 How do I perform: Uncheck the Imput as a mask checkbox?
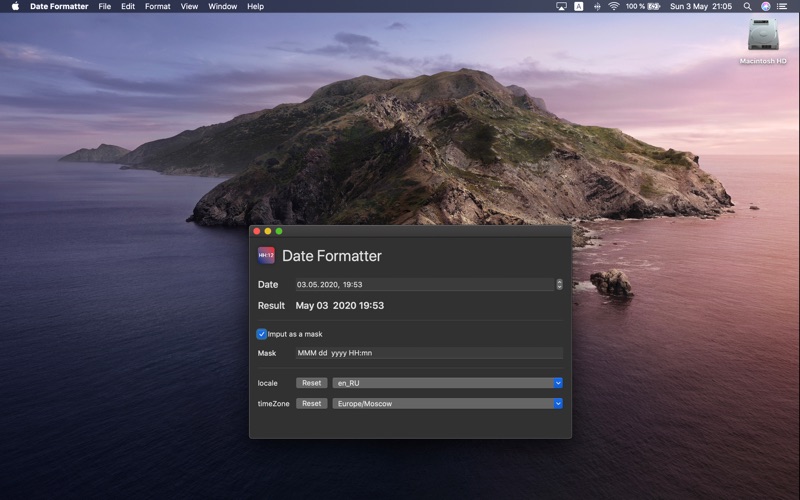point(261,334)
